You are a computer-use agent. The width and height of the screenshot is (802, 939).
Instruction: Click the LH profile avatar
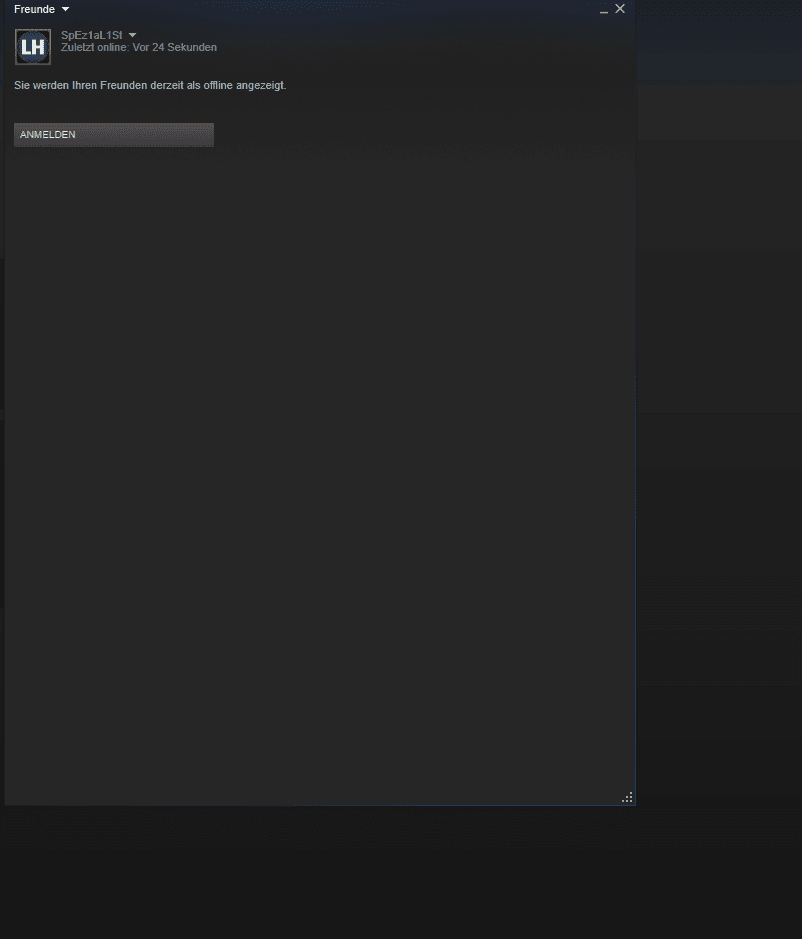33,47
